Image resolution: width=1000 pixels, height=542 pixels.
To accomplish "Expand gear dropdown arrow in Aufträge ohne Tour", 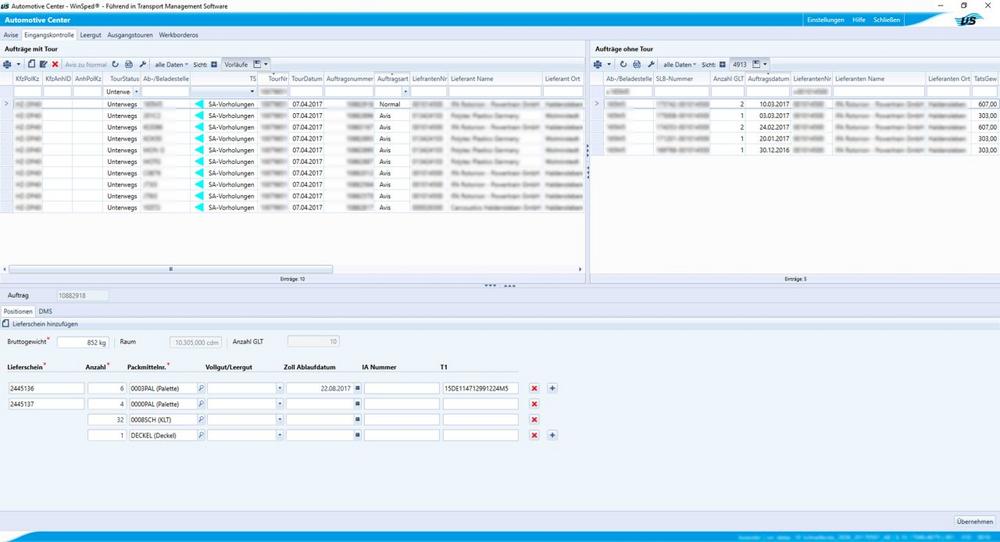I will point(608,64).
